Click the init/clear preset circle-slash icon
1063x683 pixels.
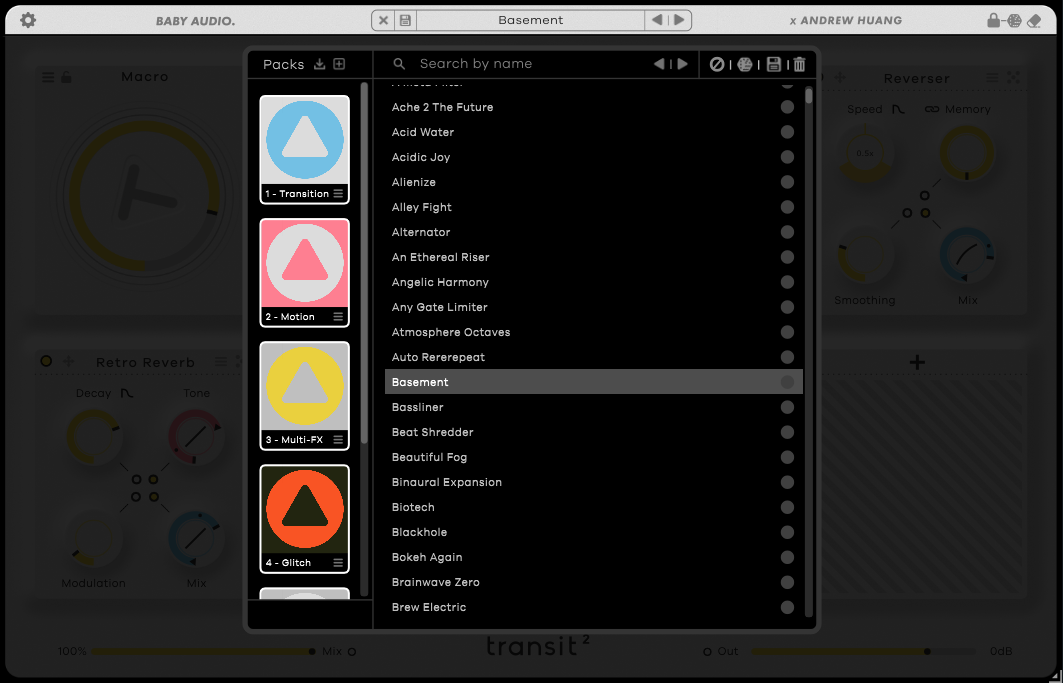click(717, 64)
